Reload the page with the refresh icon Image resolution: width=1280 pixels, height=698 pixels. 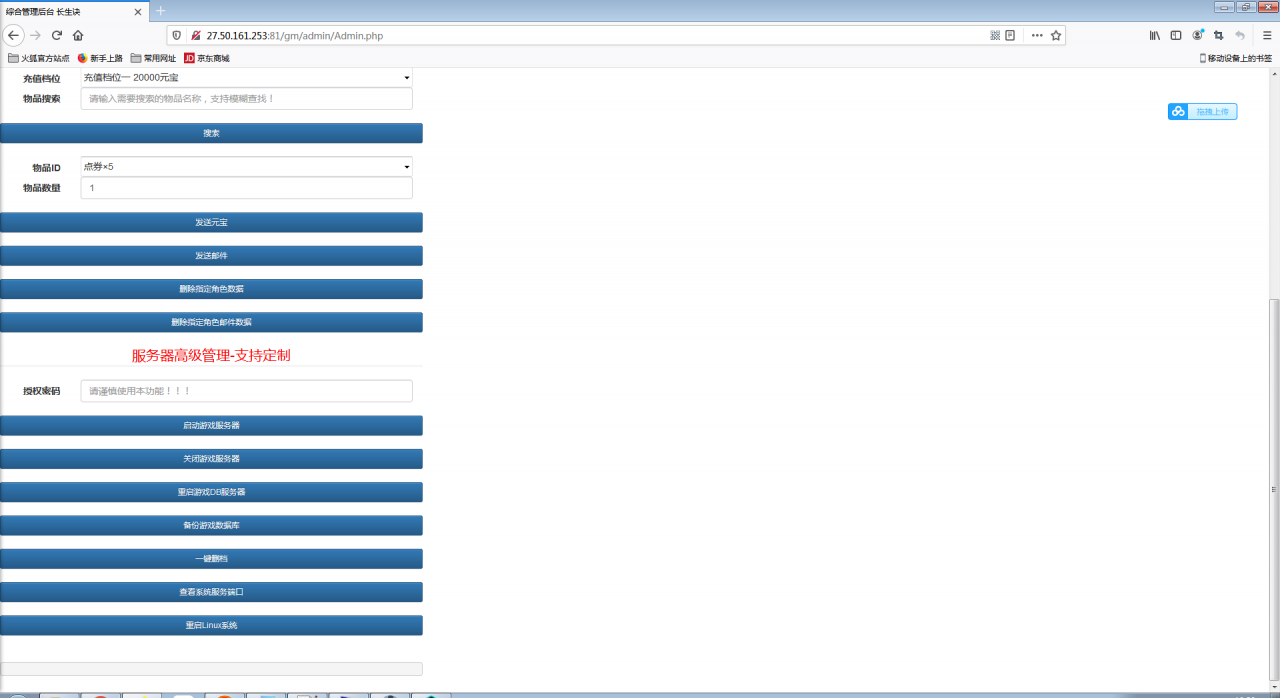(x=57, y=35)
